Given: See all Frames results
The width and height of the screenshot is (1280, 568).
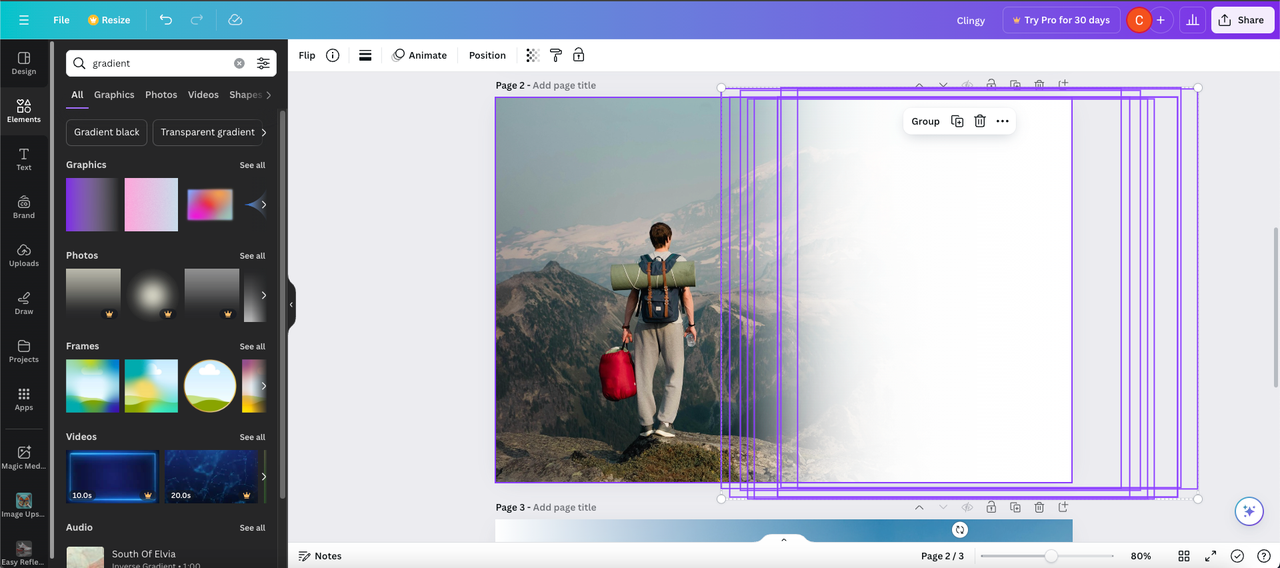Looking at the screenshot, I should 252,347.
